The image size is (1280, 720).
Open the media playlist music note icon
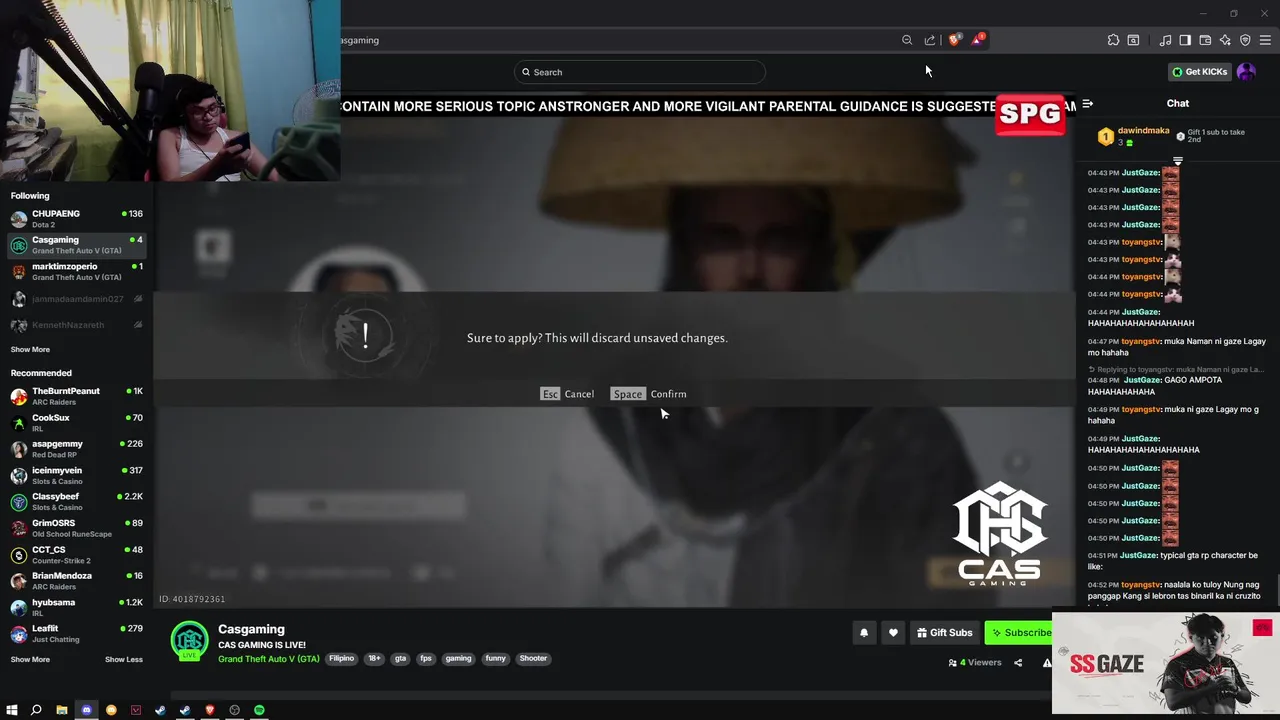pyautogui.click(x=1165, y=40)
